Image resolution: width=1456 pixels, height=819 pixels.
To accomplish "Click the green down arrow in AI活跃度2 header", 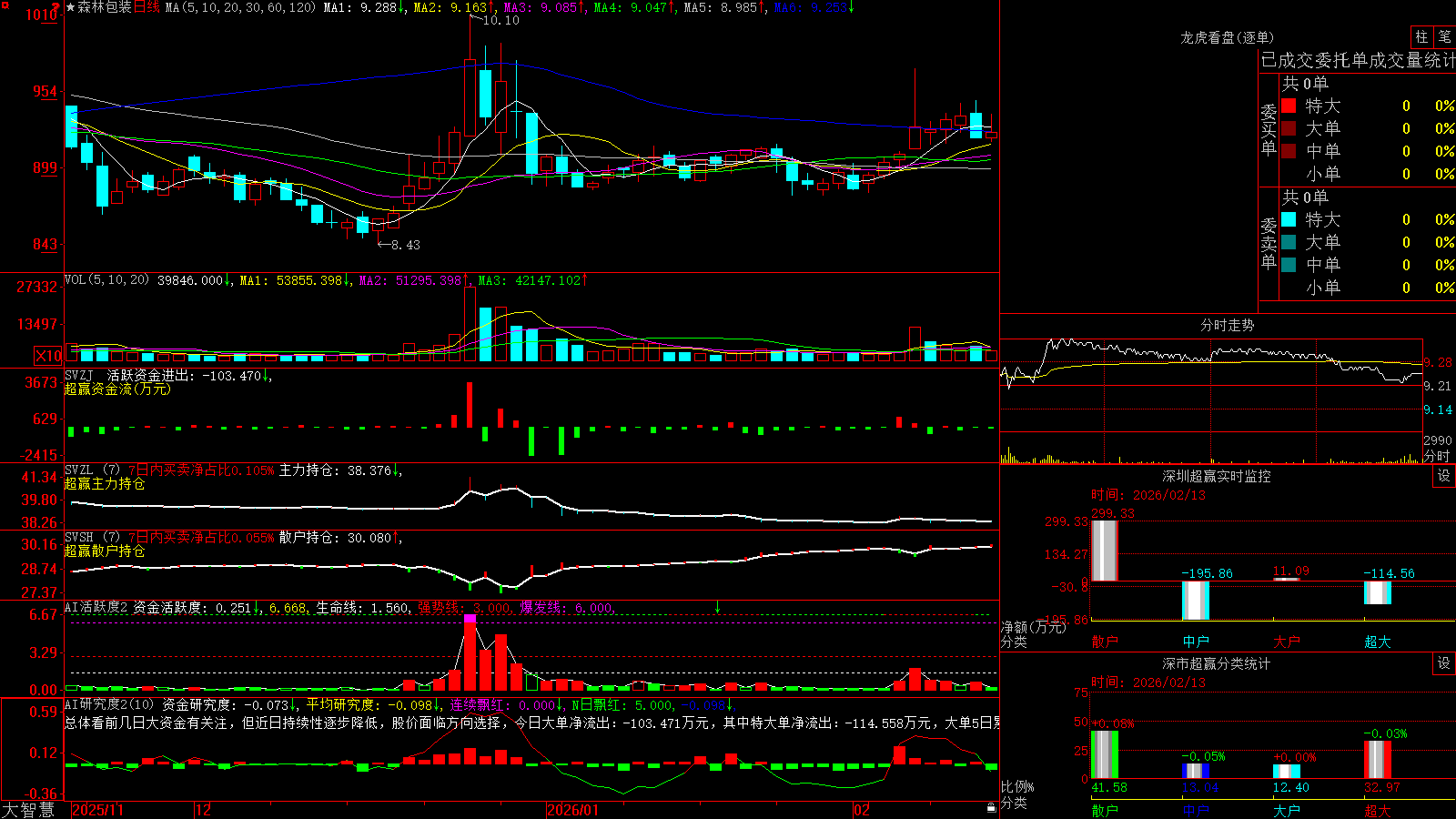I will click(717, 607).
